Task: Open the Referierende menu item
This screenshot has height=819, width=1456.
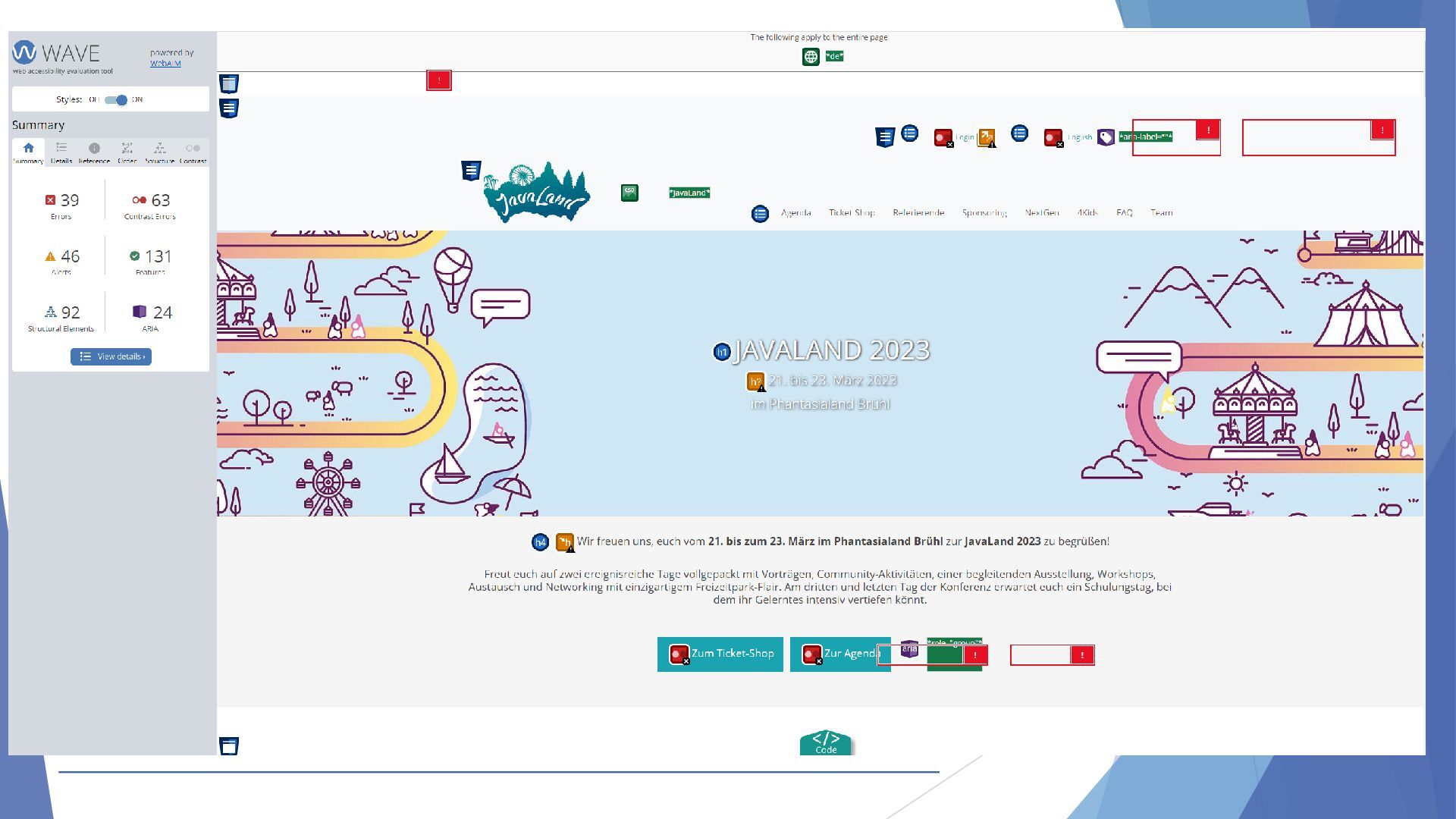Action: pyautogui.click(x=918, y=213)
